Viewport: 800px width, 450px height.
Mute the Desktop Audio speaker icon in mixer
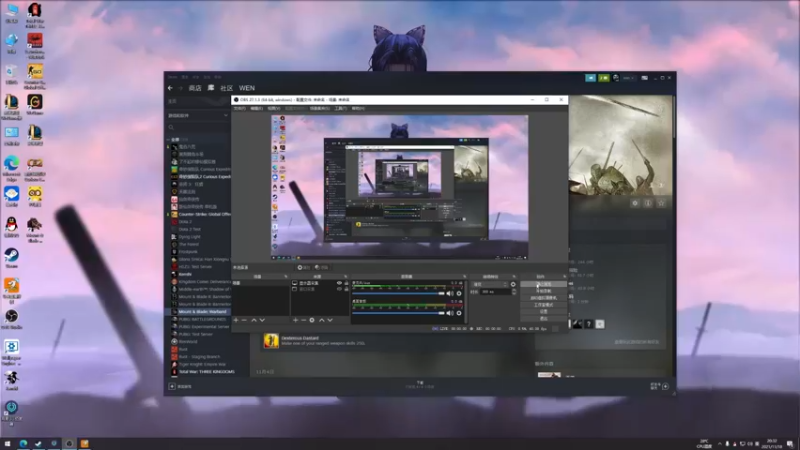click(x=449, y=313)
